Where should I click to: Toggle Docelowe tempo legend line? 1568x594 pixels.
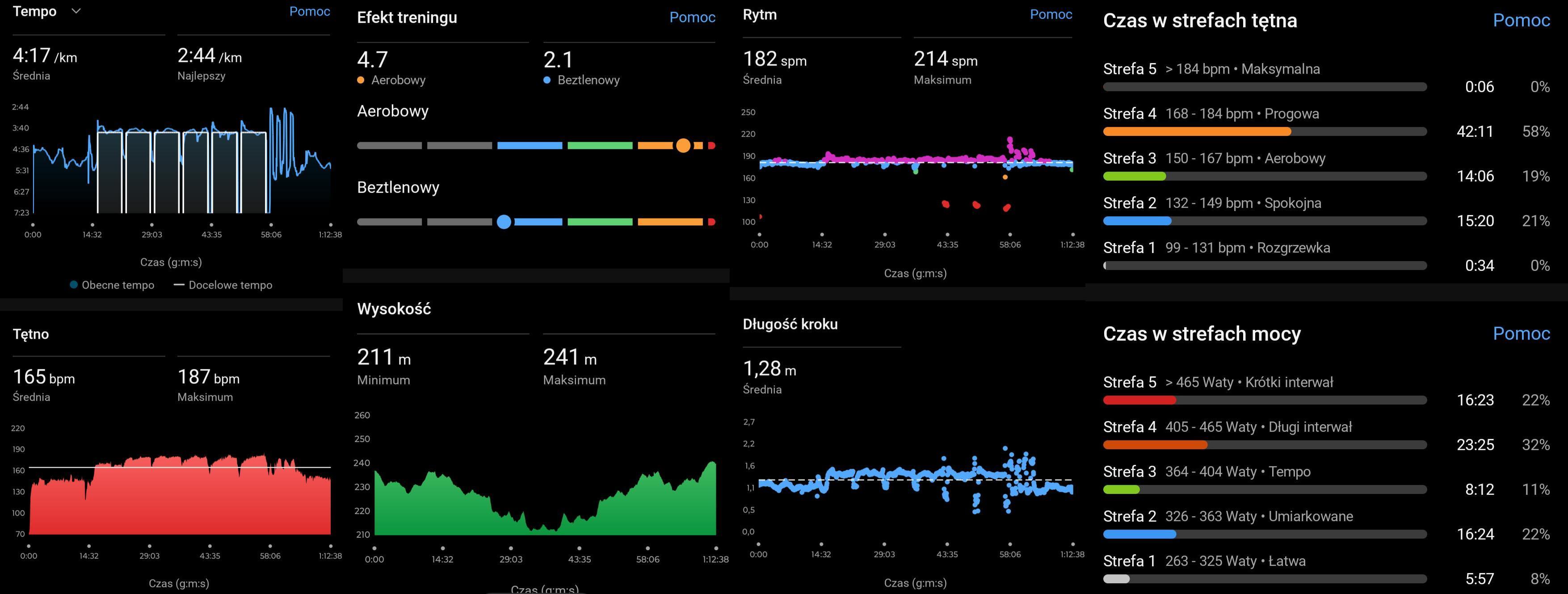pyautogui.click(x=179, y=285)
